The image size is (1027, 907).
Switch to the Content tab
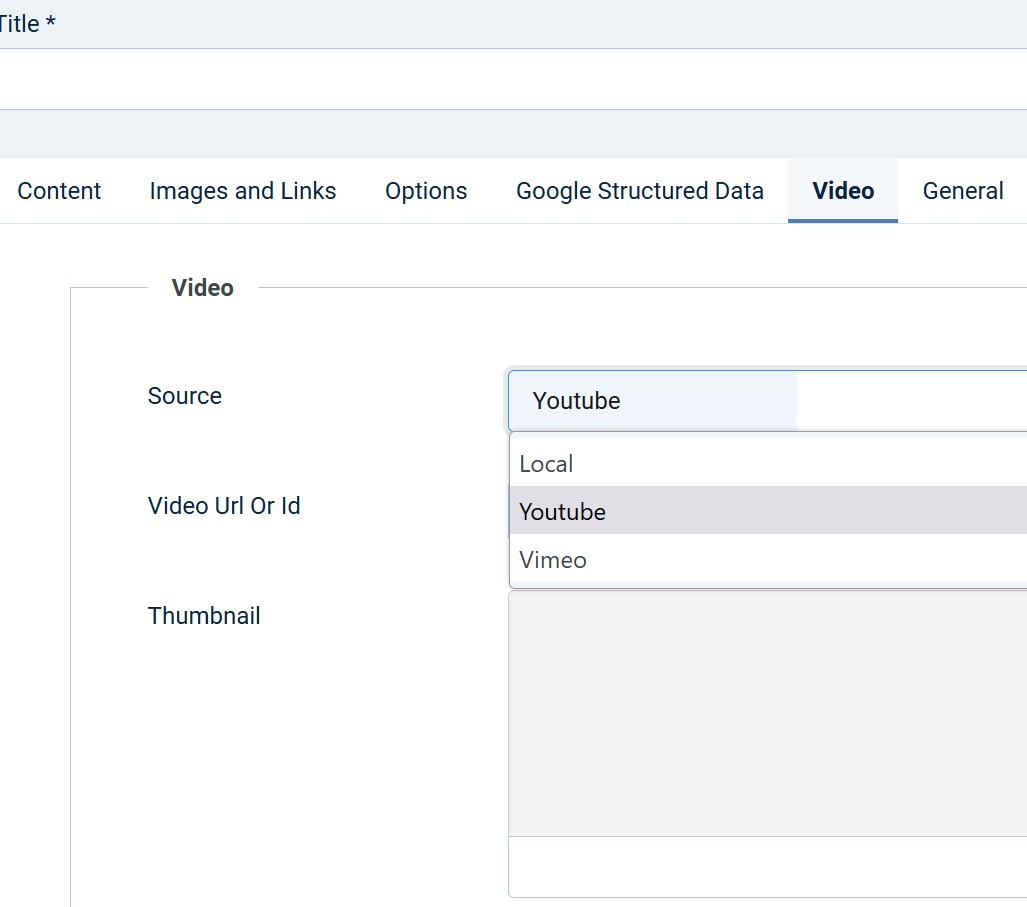click(x=59, y=191)
